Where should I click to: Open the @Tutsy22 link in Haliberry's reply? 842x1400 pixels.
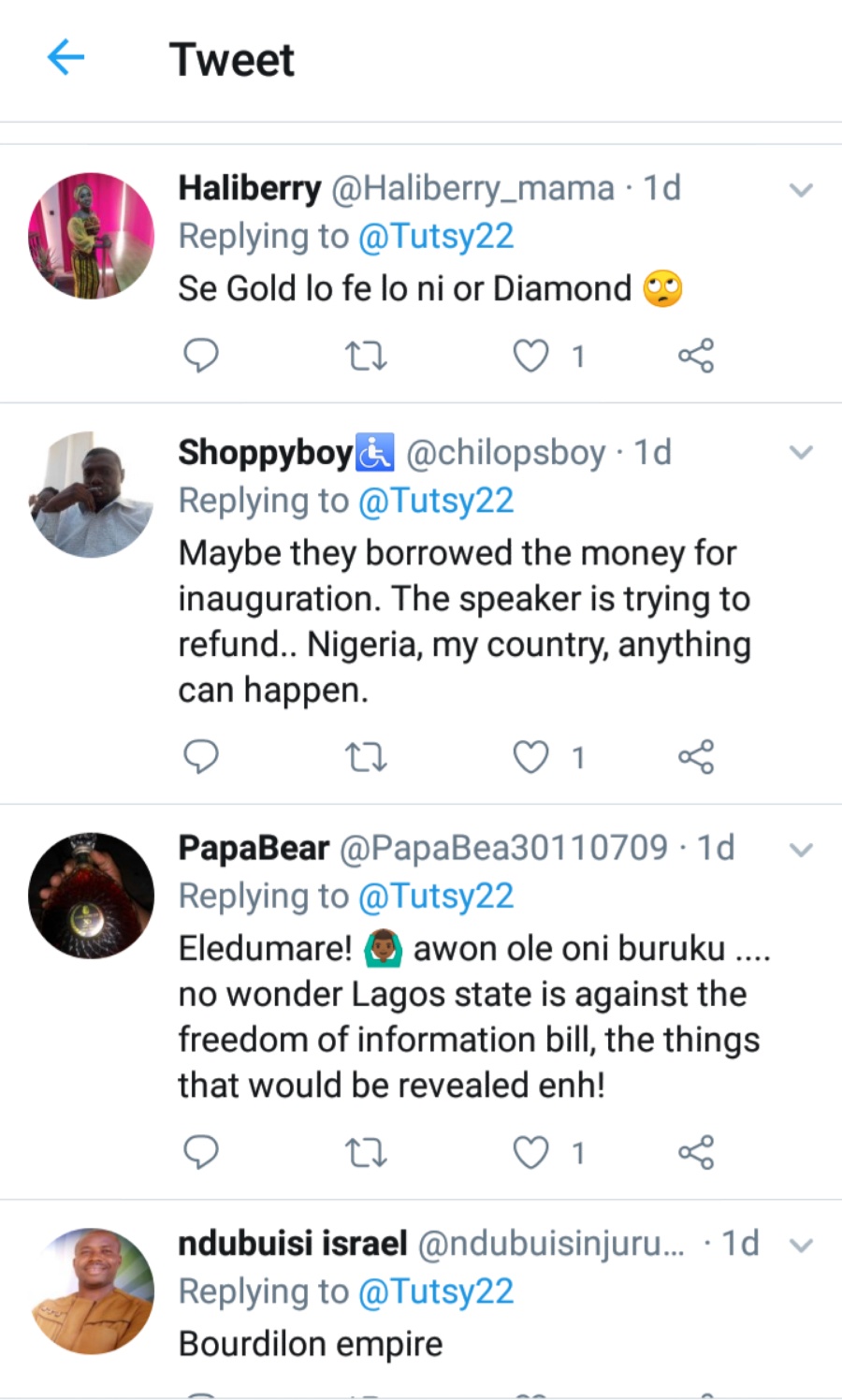436,237
